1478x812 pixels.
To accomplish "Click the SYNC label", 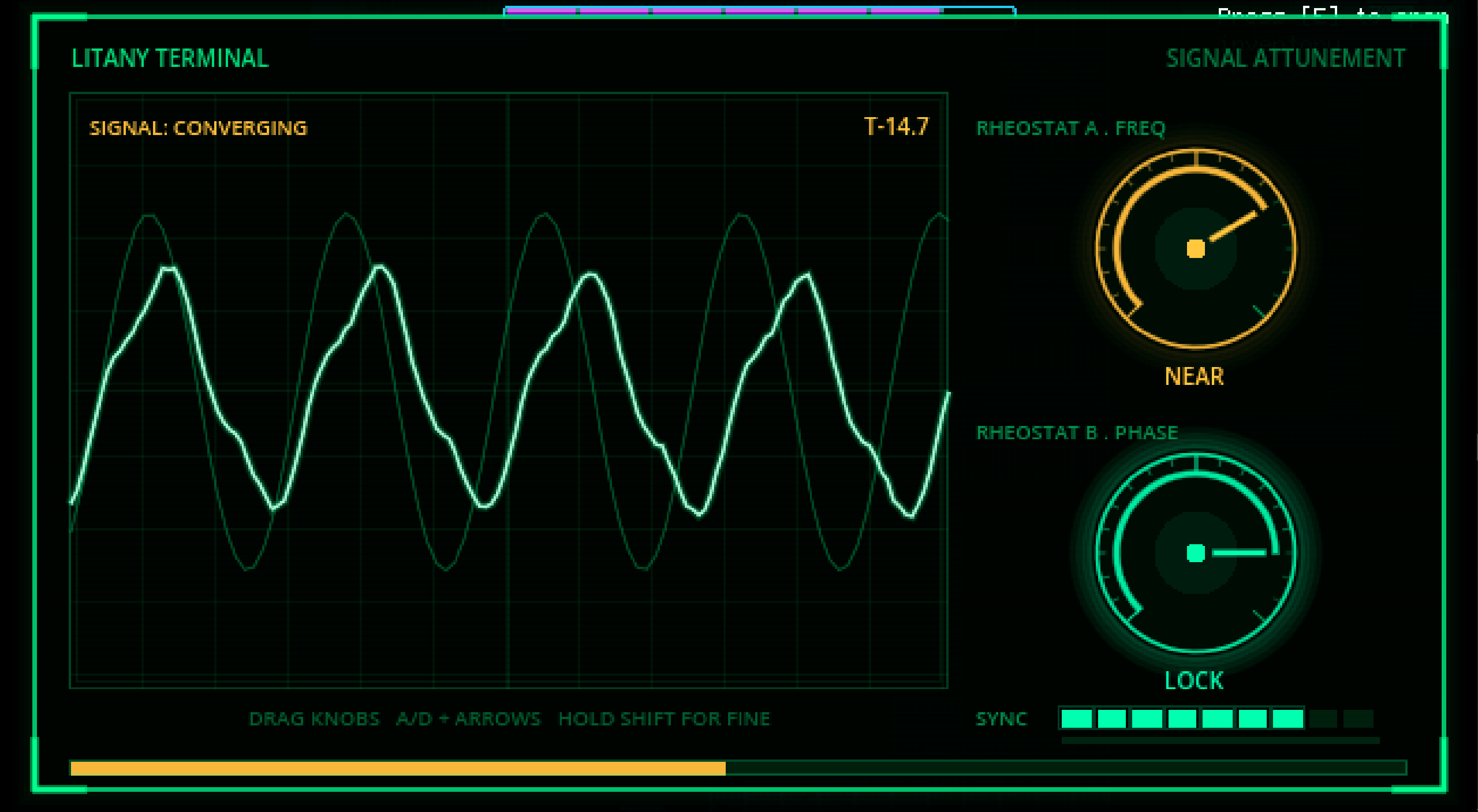I will click(x=1002, y=719).
